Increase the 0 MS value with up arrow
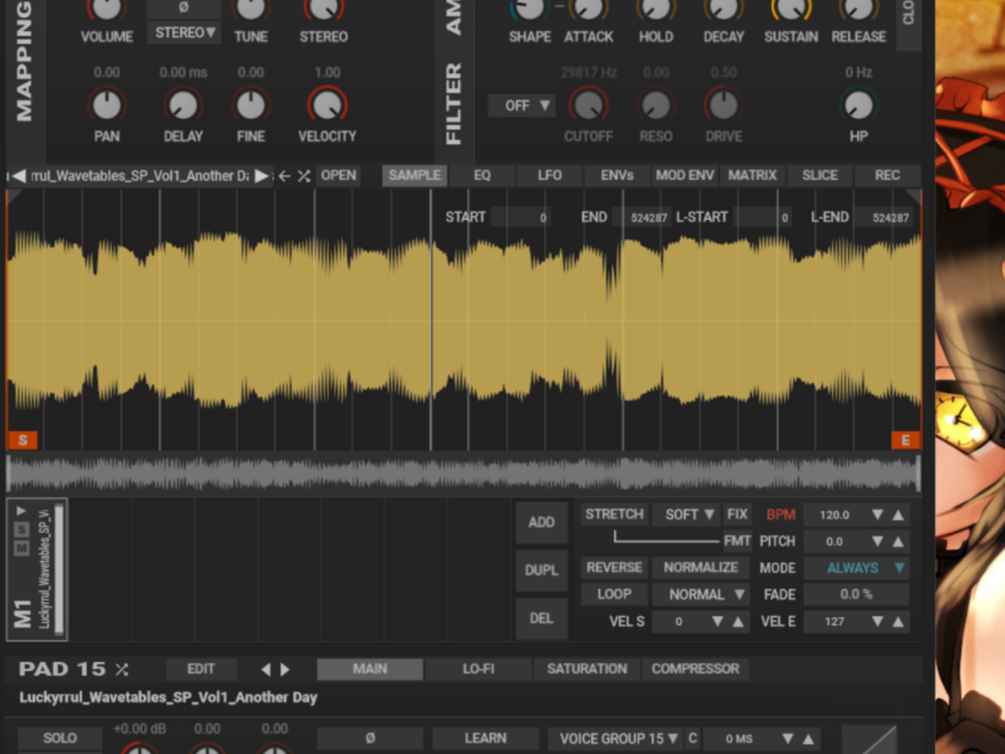The image size is (1005, 754). tap(808, 739)
